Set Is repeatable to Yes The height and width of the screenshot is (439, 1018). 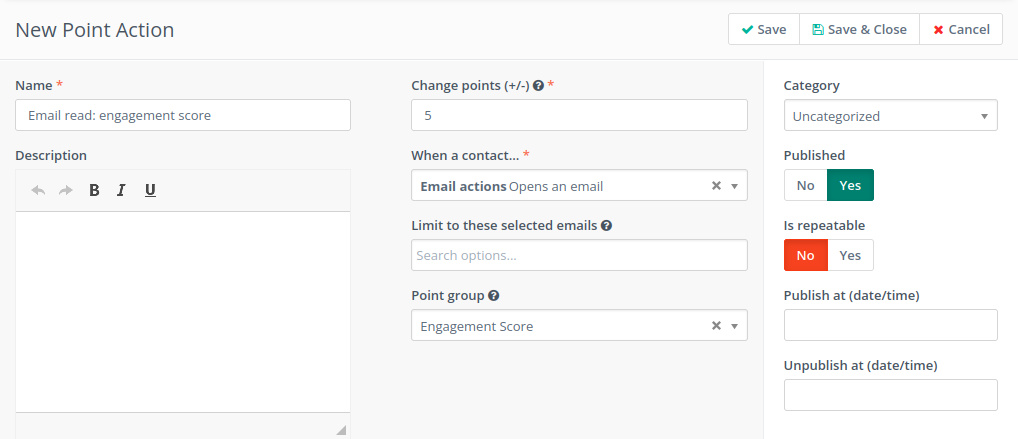tap(850, 255)
